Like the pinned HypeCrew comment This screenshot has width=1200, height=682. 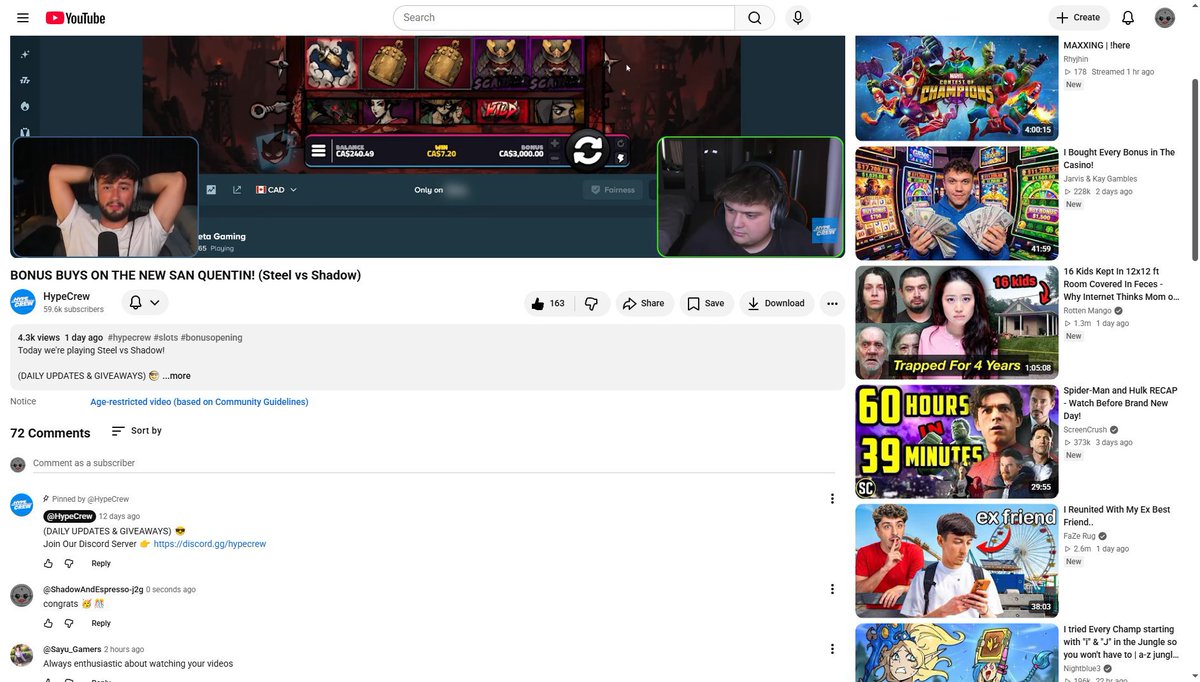(48, 563)
